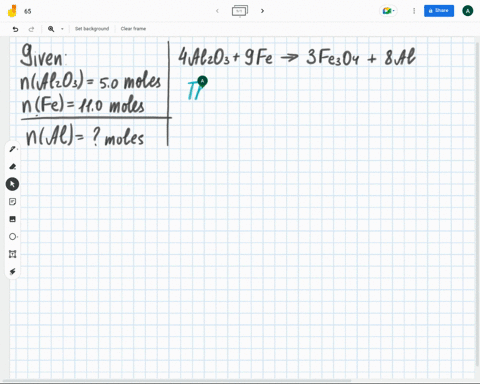The height and width of the screenshot is (384, 480).
Task: Open the Google Meet call button
Action: pyautogui.click(x=388, y=11)
